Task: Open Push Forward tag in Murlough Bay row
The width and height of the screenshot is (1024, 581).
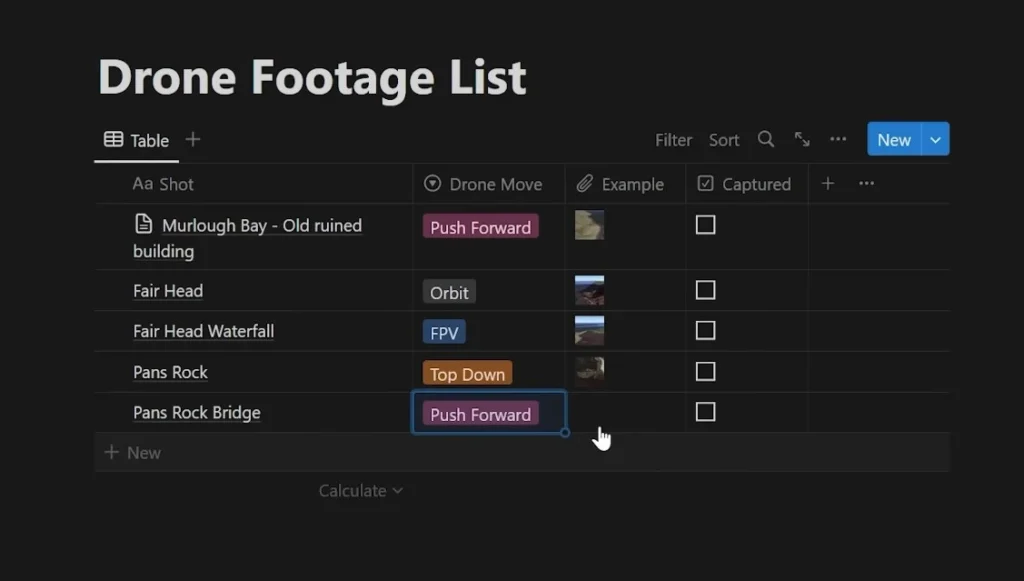Action: point(481,227)
